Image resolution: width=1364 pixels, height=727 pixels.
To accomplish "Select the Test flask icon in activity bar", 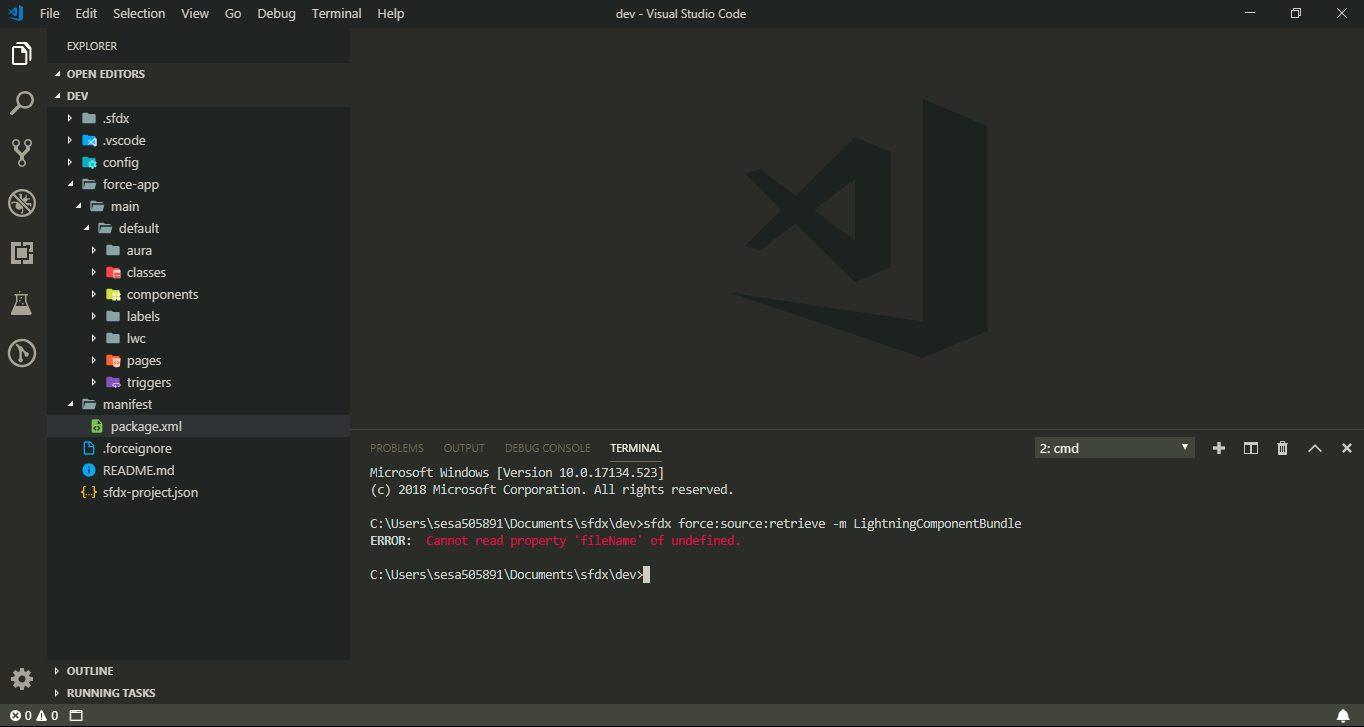I will pyautogui.click(x=22, y=303).
